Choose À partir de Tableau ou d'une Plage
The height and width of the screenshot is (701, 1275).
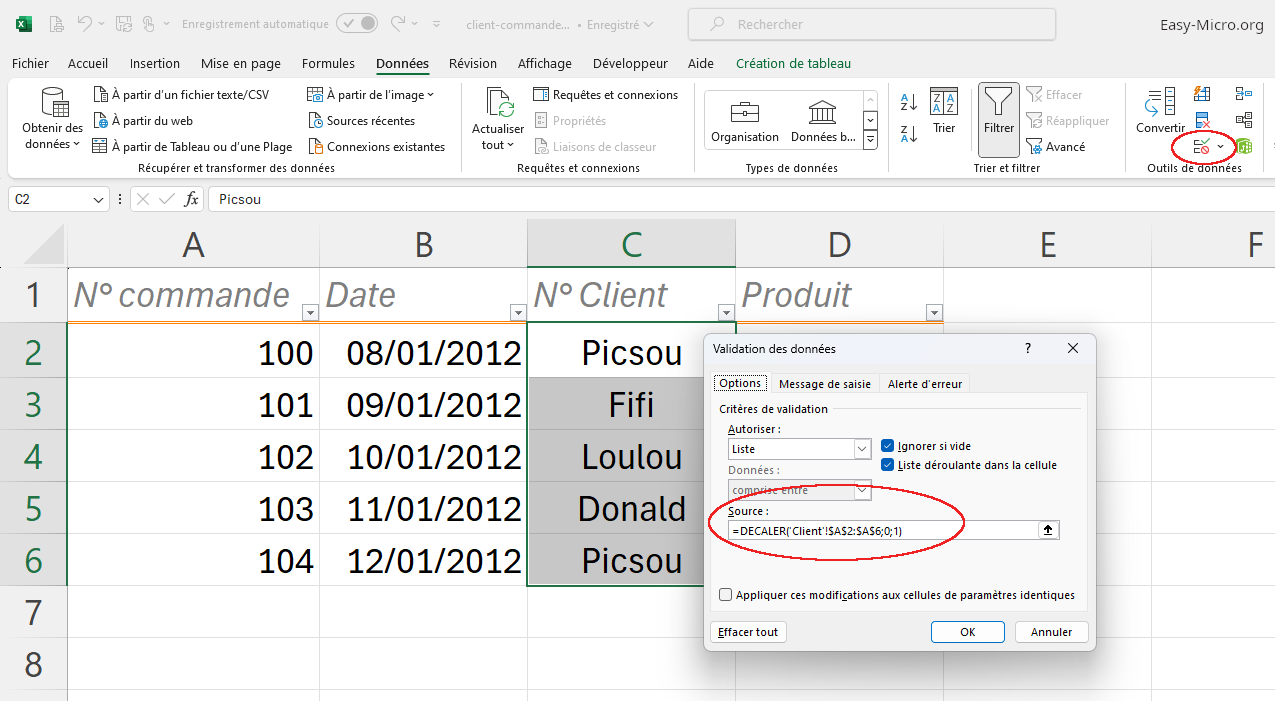[x=192, y=147]
